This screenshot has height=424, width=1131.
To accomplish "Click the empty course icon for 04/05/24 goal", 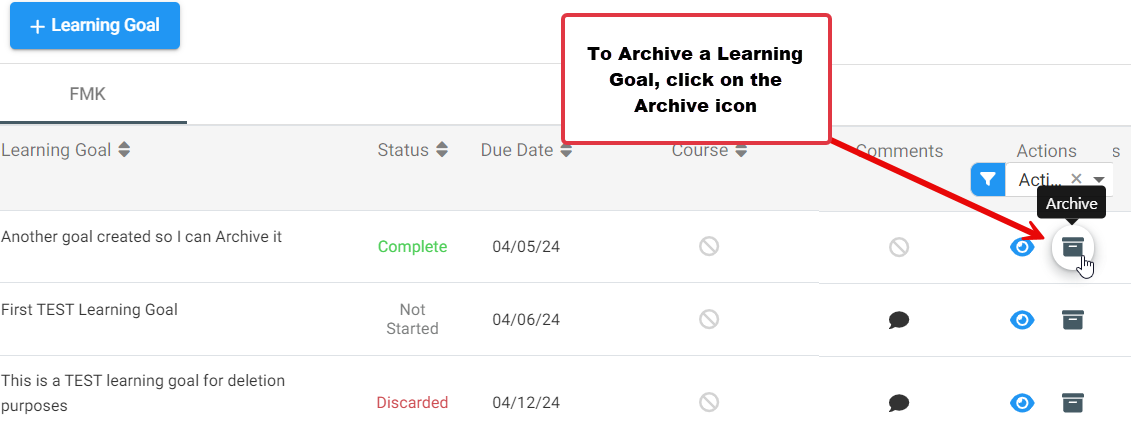I will (709, 247).
